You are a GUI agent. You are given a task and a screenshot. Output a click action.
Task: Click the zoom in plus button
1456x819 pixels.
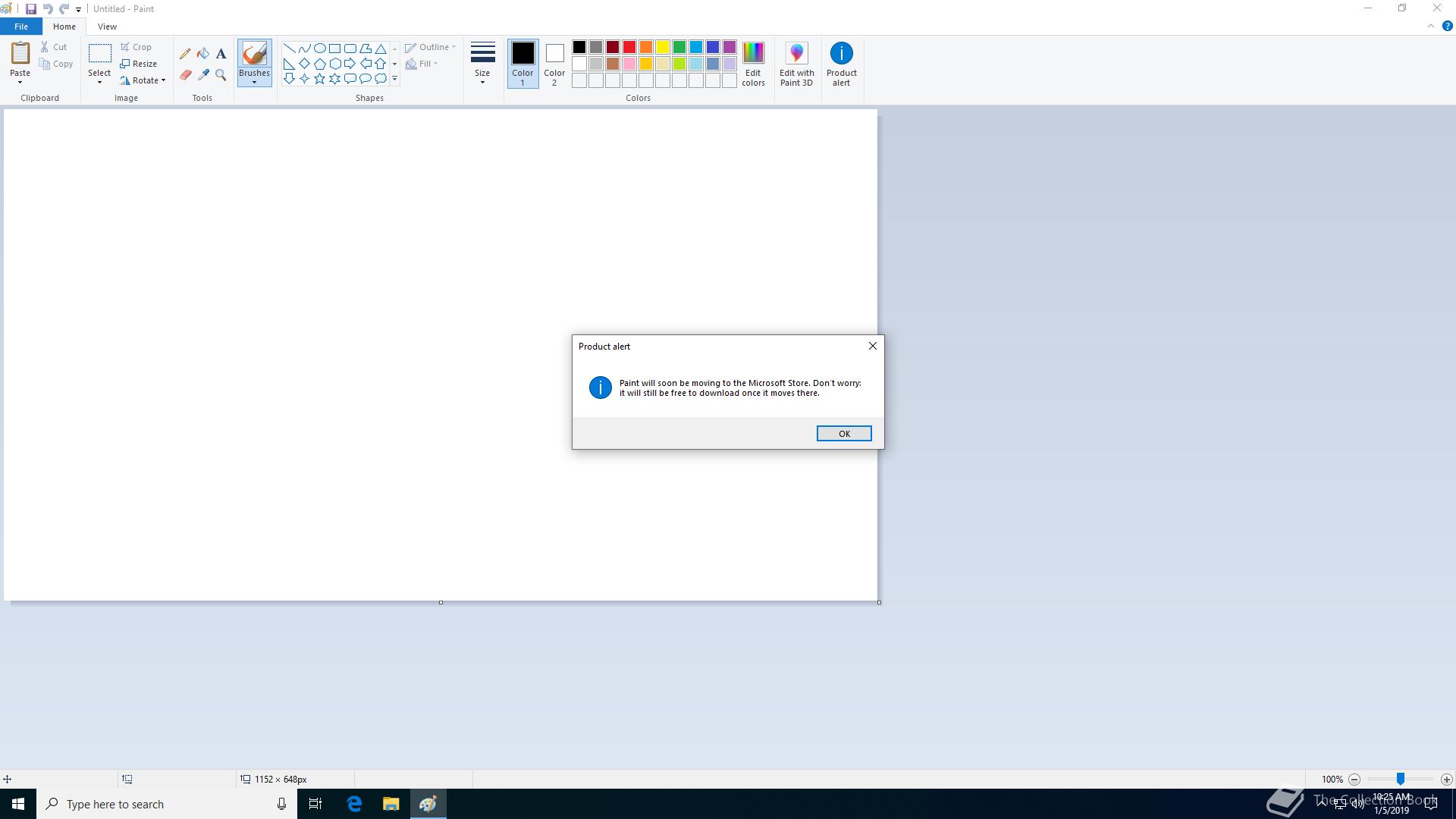tap(1446, 780)
